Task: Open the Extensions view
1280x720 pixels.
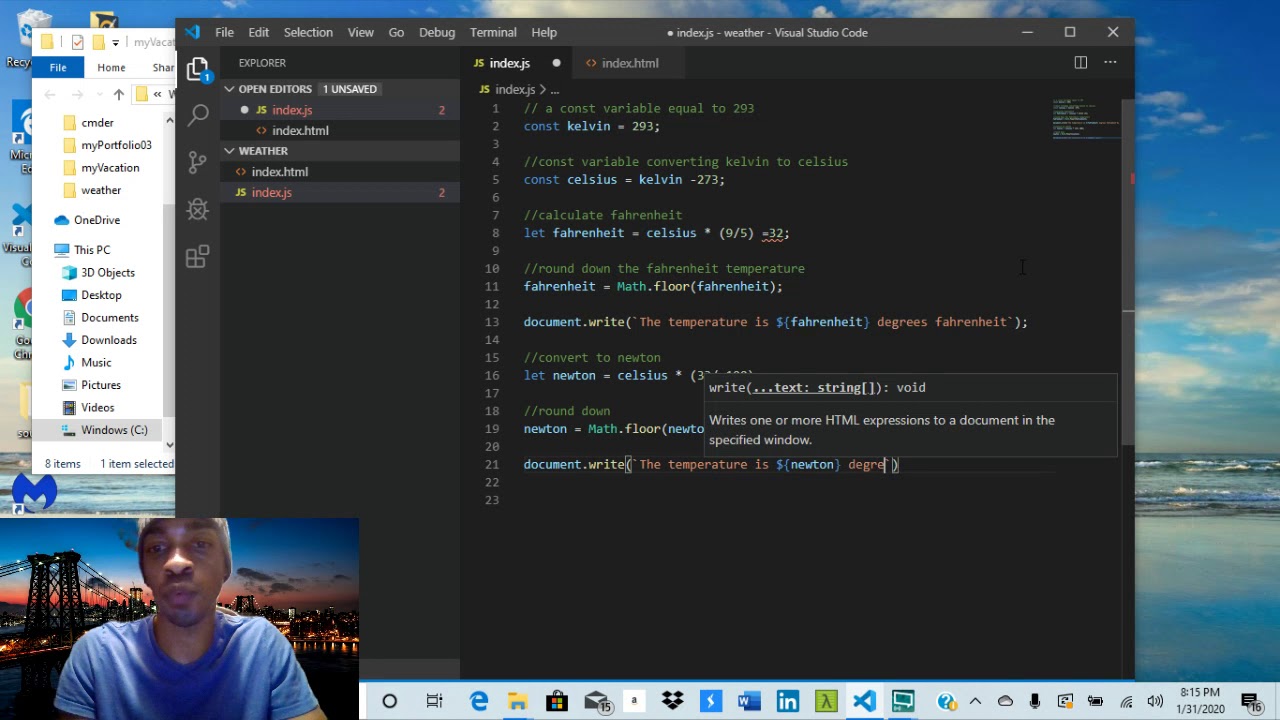Action: (197, 257)
